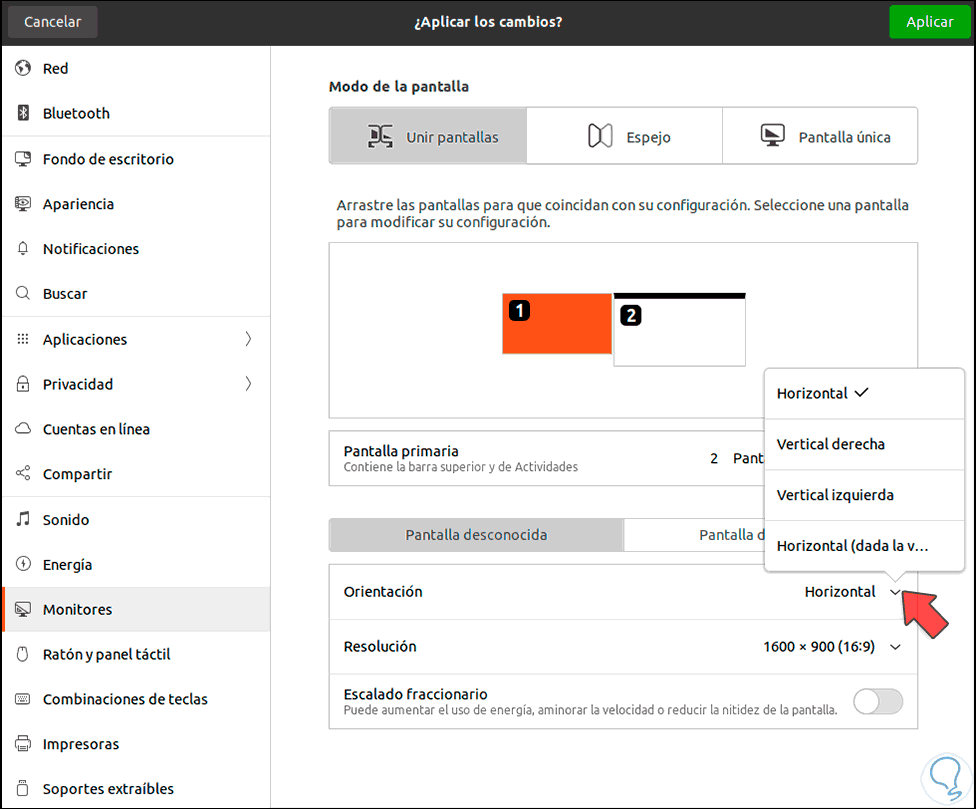Click the Compartir share icon
The image size is (977, 809).
tap(23, 474)
